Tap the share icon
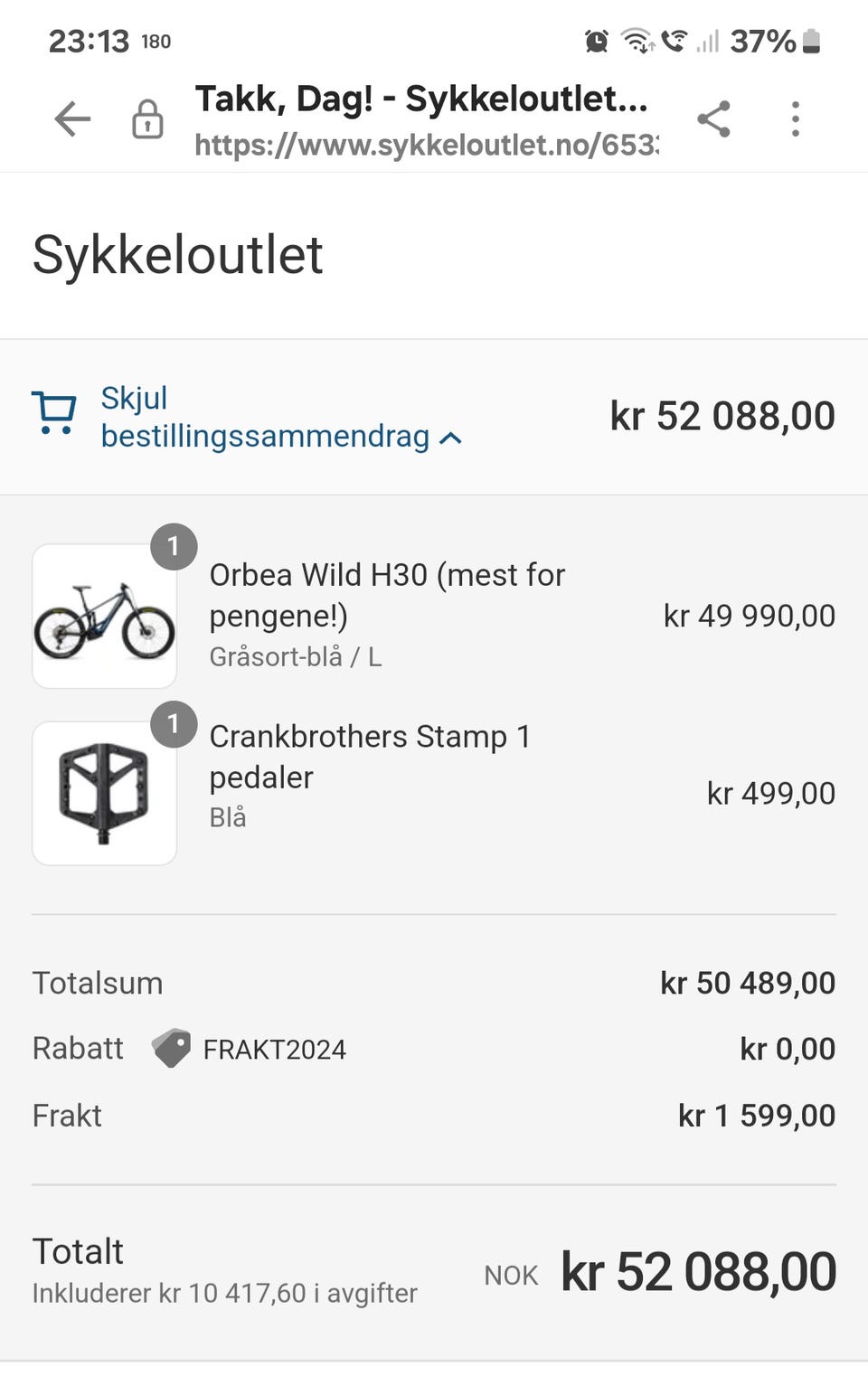This screenshot has width=868, height=1395. click(713, 119)
